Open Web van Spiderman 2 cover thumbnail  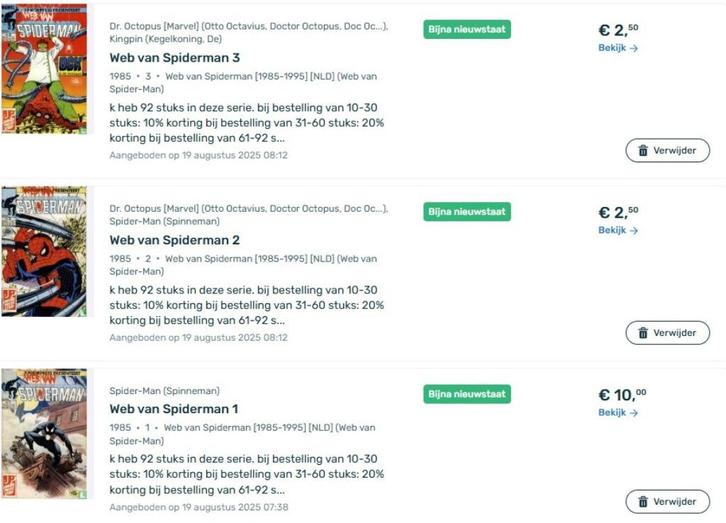coord(44,251)
